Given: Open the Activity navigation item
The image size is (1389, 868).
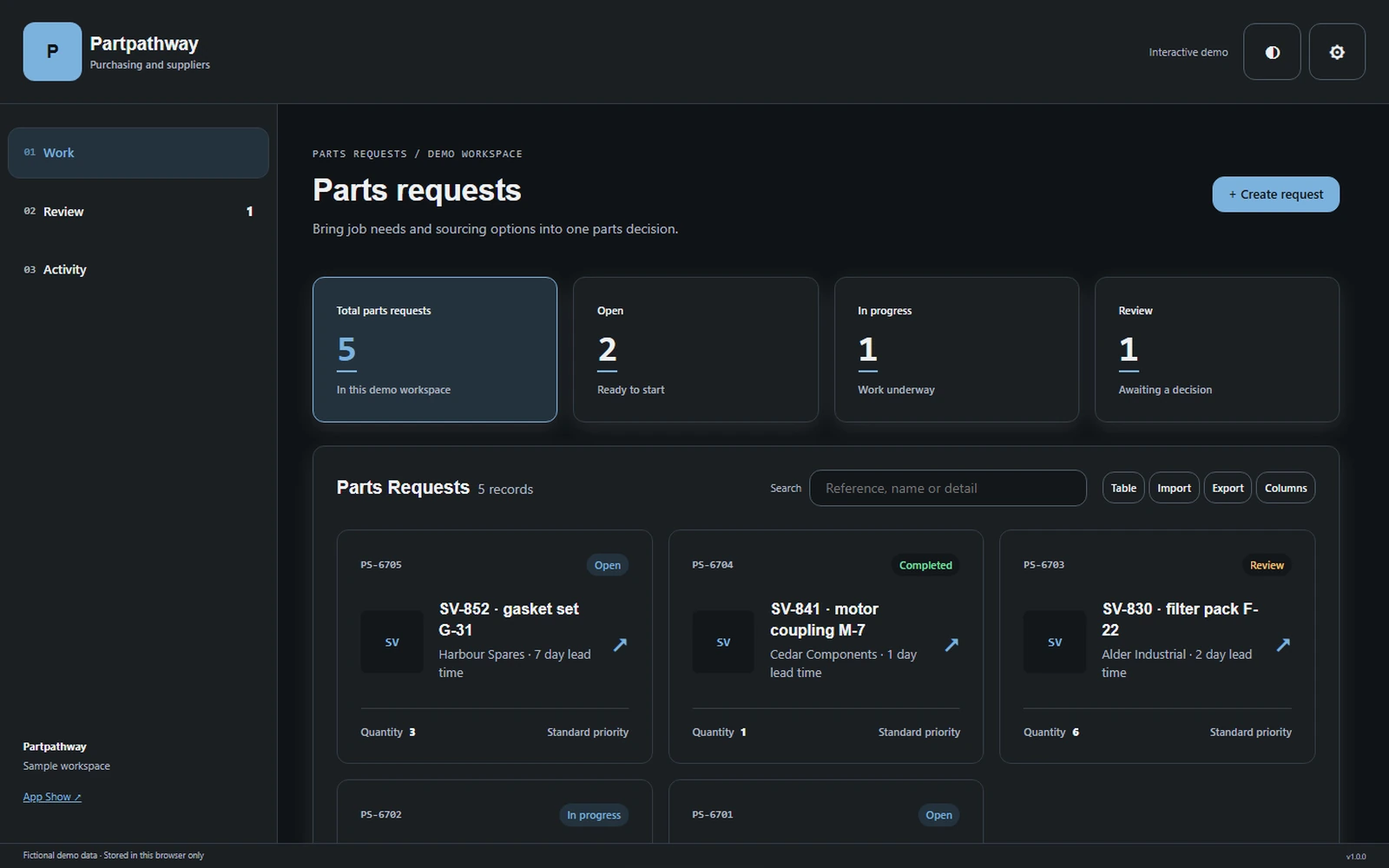Looking at the screenshot, I should pos(138,270).
